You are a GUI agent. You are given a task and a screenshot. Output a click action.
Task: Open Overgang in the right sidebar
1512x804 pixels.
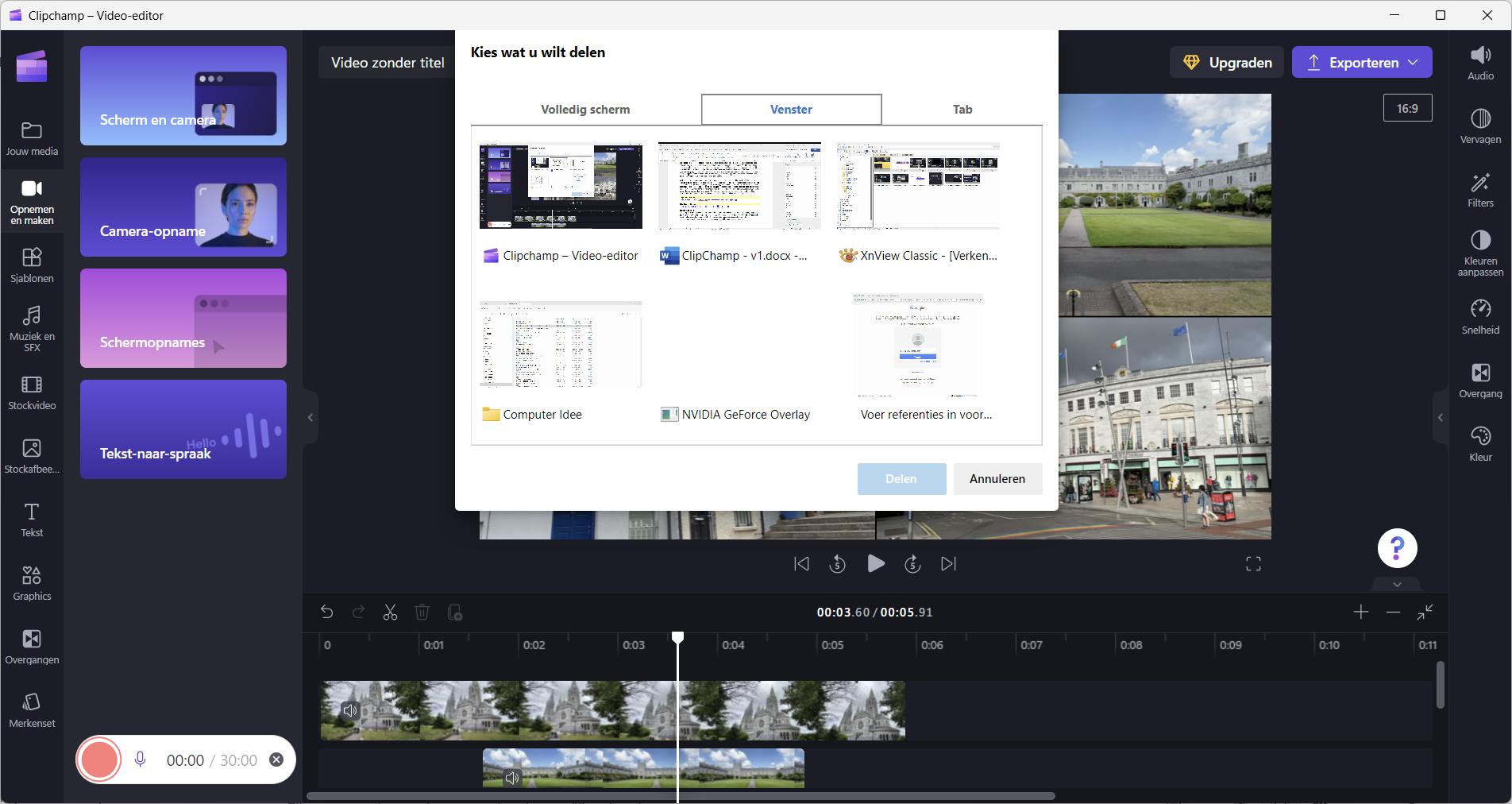[1480, 381]
